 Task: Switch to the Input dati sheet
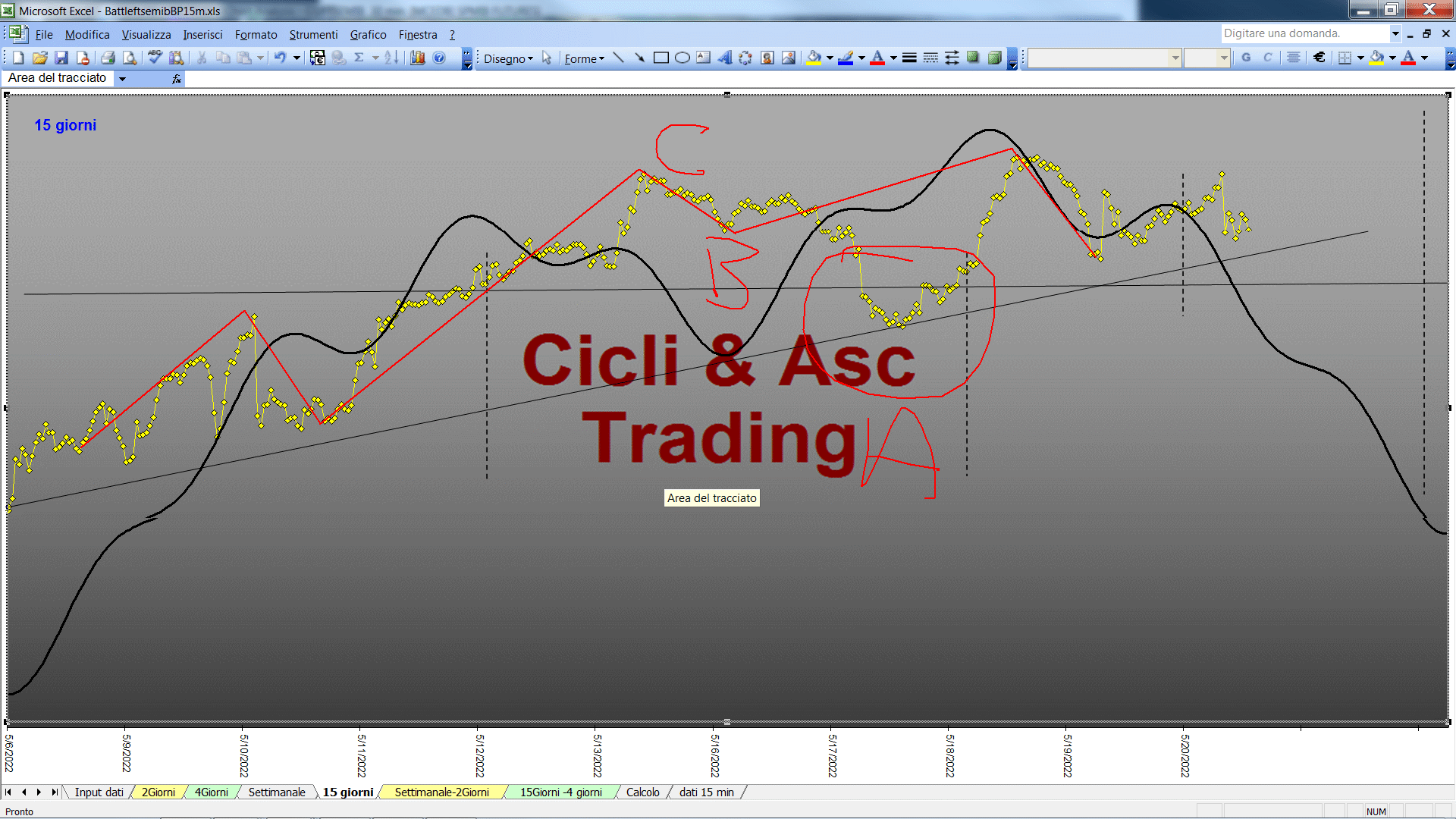[x=99, y=792]
